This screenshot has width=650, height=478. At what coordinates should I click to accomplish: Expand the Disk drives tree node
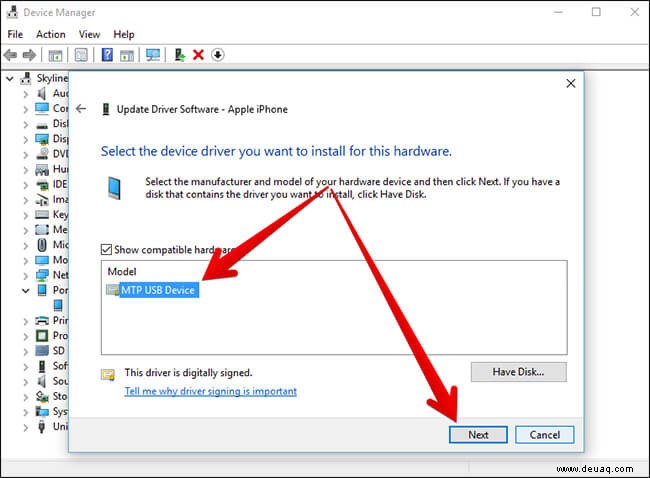coord(26,124)
